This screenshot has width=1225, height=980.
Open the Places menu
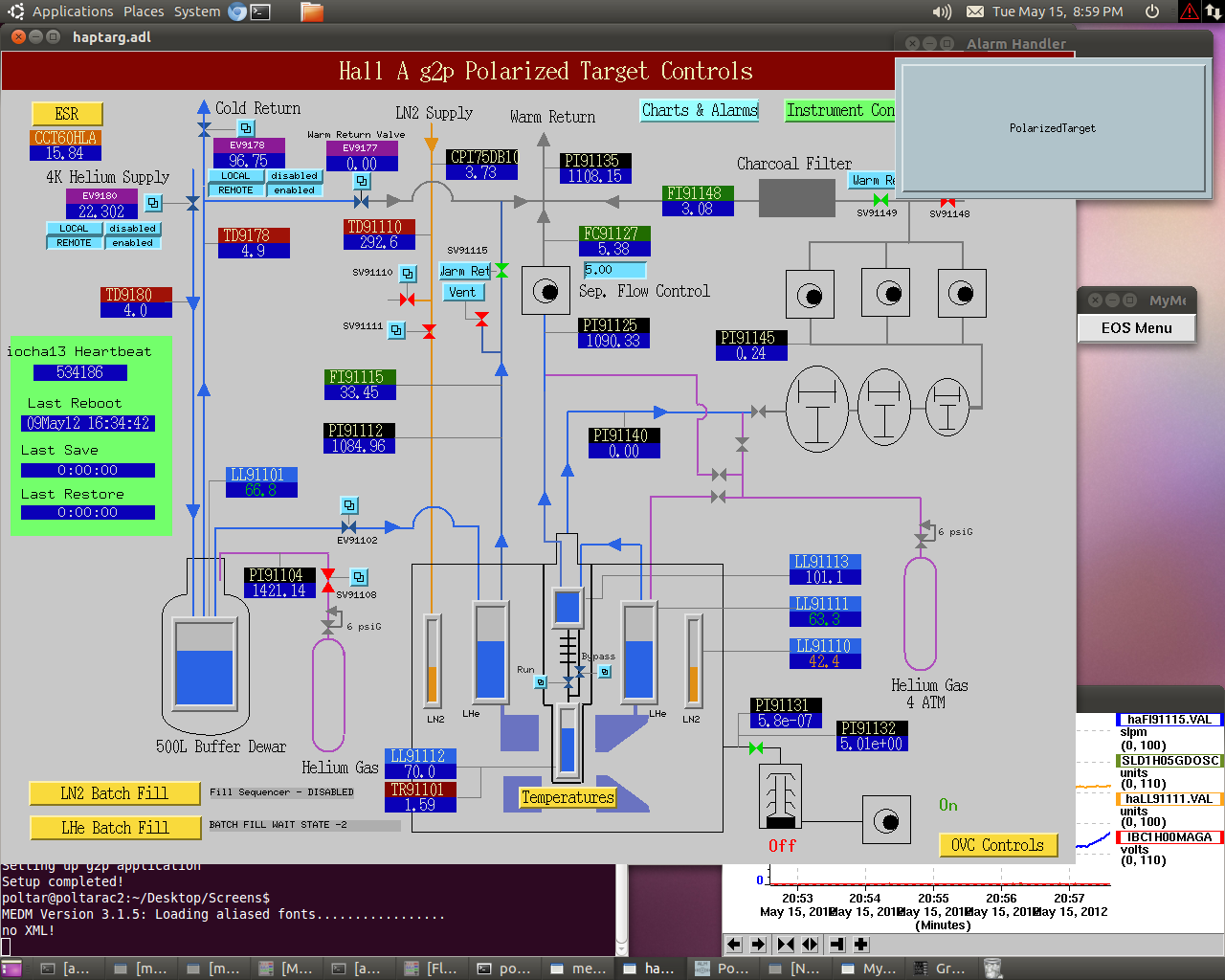pos(144,11)
